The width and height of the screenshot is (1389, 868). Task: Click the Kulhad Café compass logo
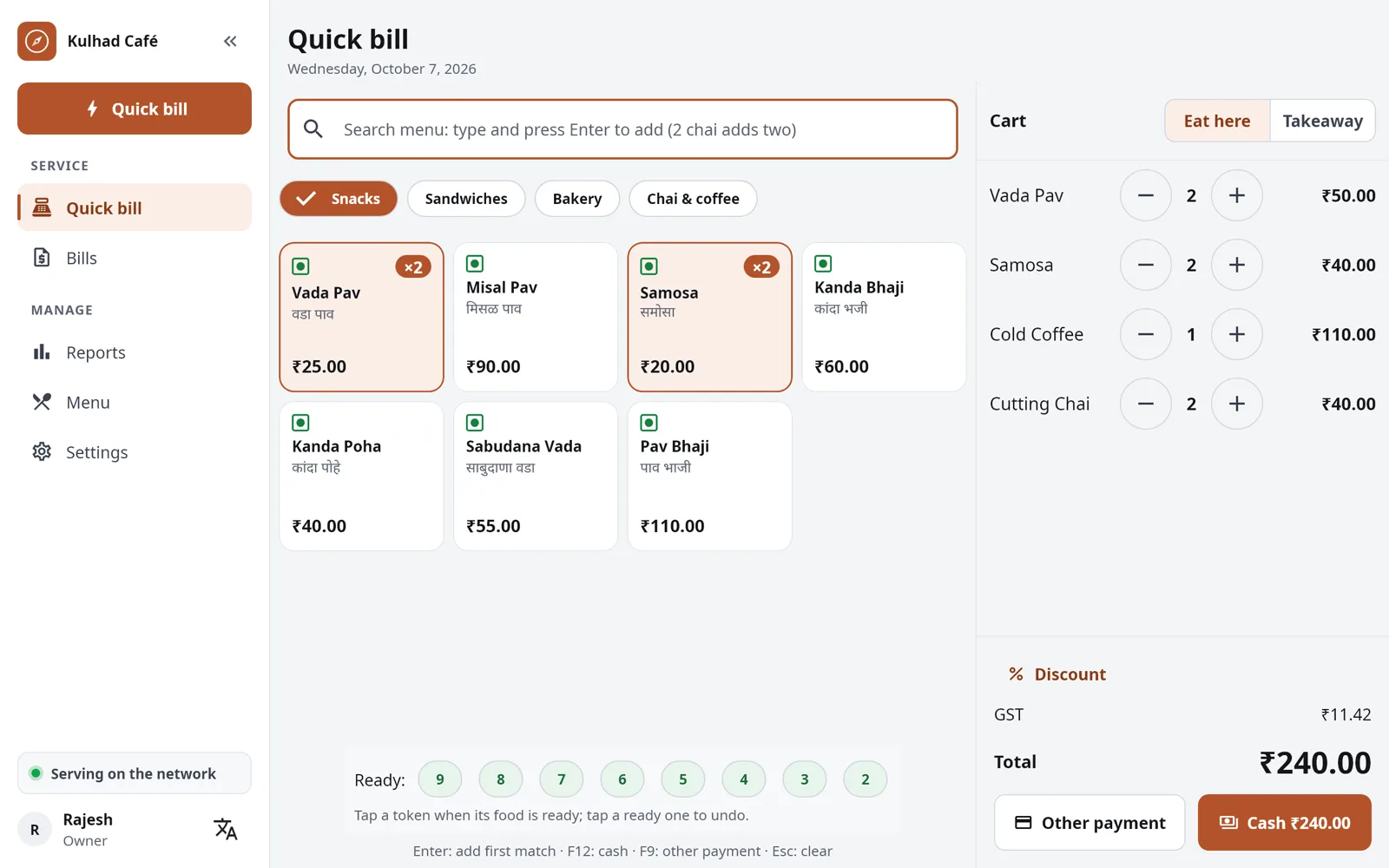pos(36,41)
